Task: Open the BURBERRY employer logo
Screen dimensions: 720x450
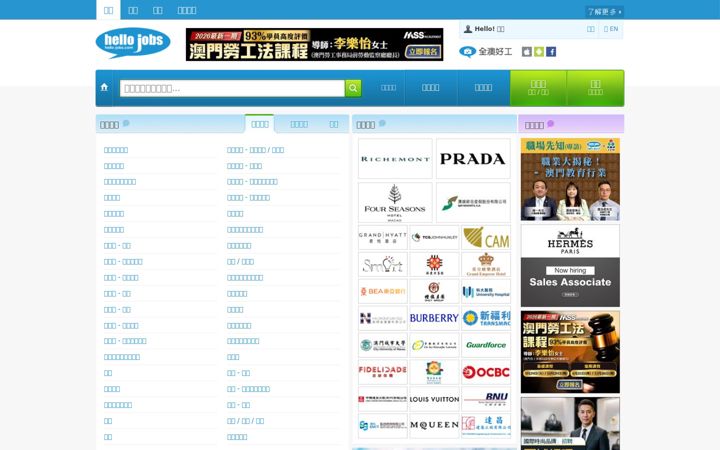Action: pyautogui.click(x=434, y=318)
